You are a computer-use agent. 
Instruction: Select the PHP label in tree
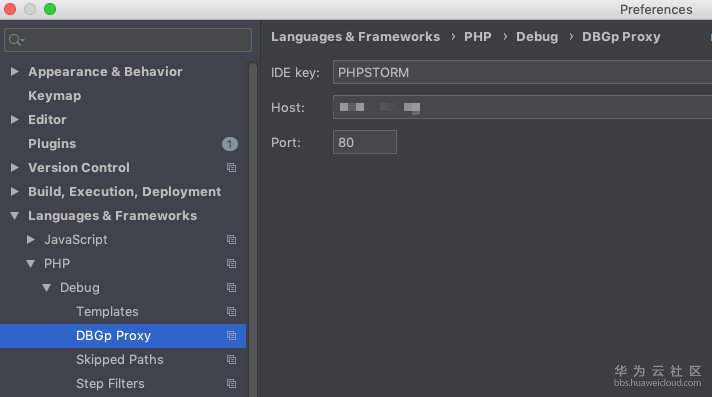click(57, 263)
